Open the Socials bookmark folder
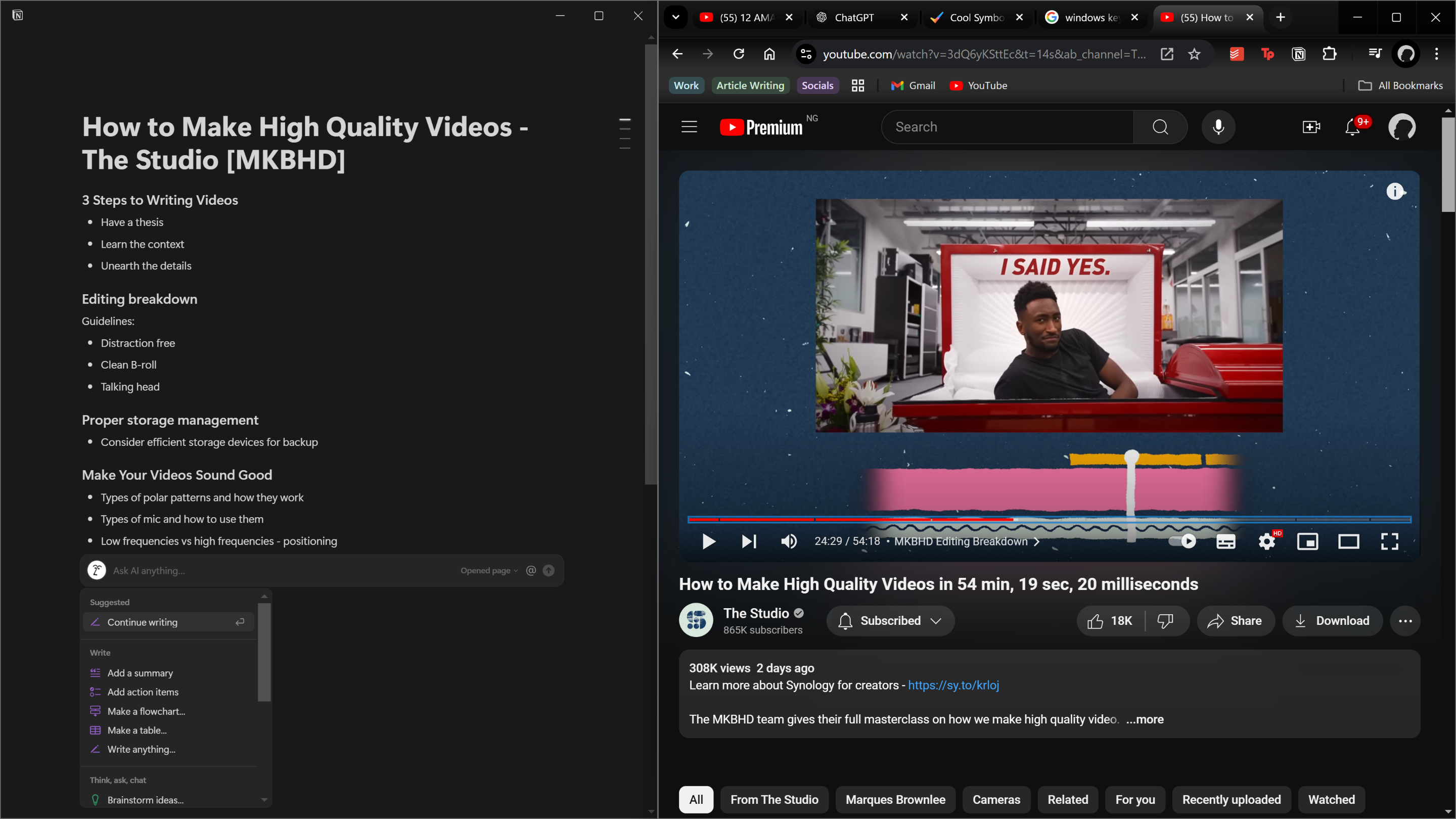 click(817, 85)
